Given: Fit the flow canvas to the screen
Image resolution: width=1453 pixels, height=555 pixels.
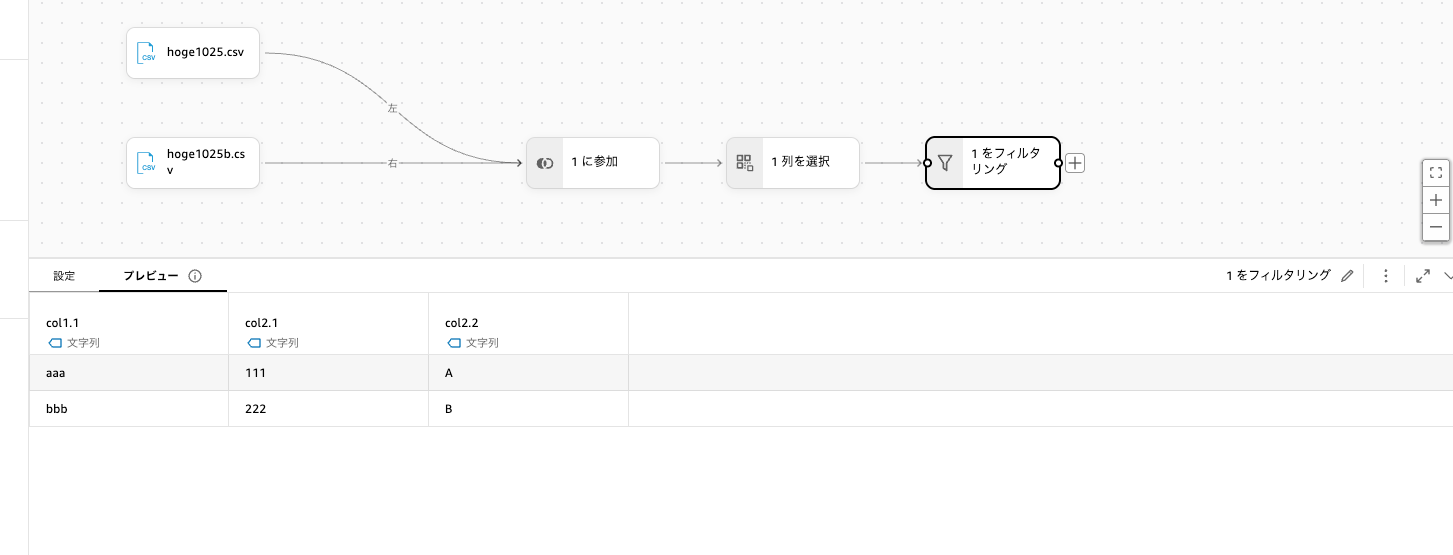Looking at the screenshot, I should click(1436, 172).
